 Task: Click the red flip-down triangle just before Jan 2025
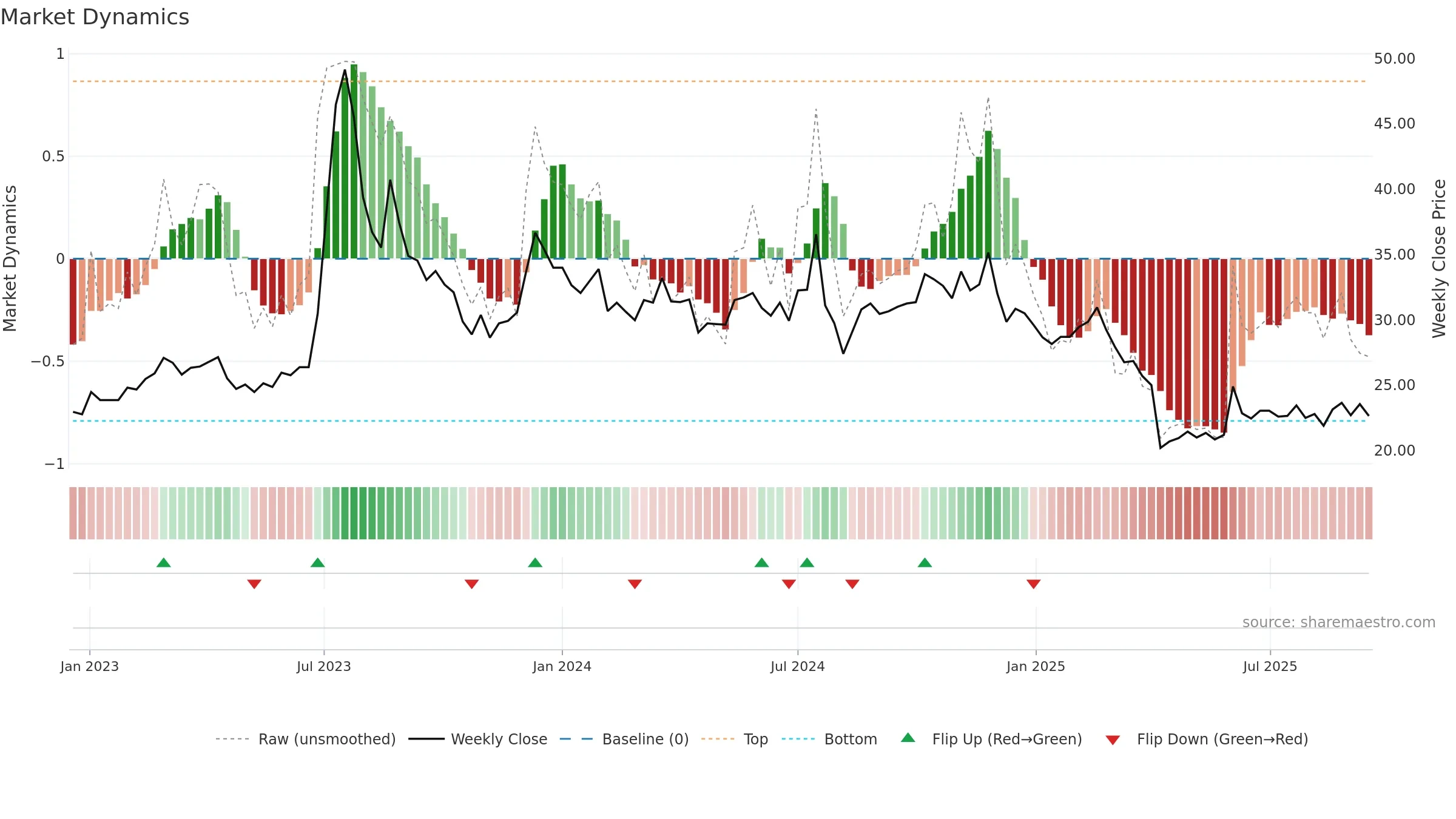(x=1034, y=584)
